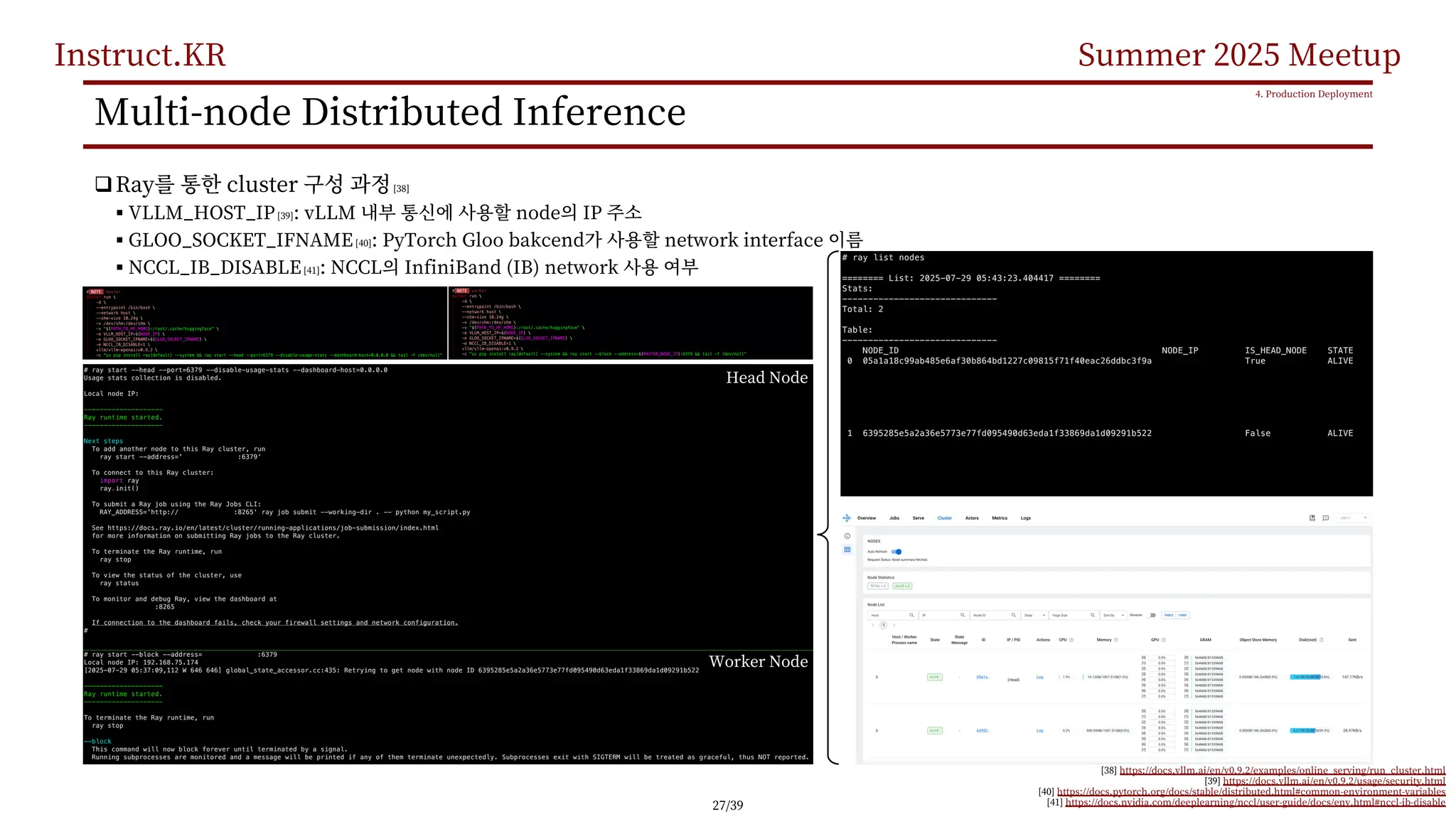The image size is (1456, 819).
Task: Click the "Total: 2" line in ray output
Action: tap(862, 309)
